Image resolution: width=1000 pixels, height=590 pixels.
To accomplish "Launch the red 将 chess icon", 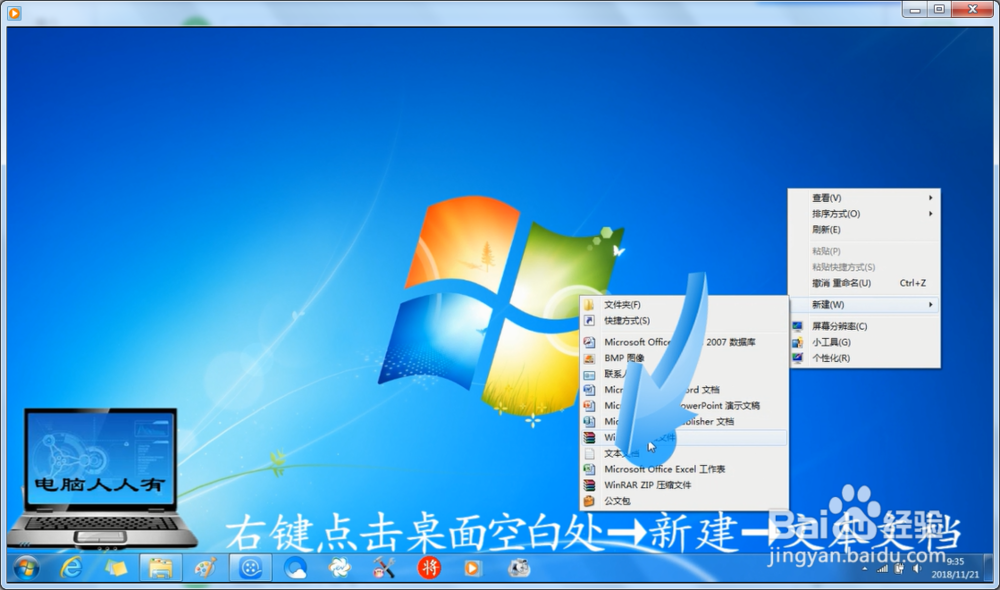I will (429, 568).
